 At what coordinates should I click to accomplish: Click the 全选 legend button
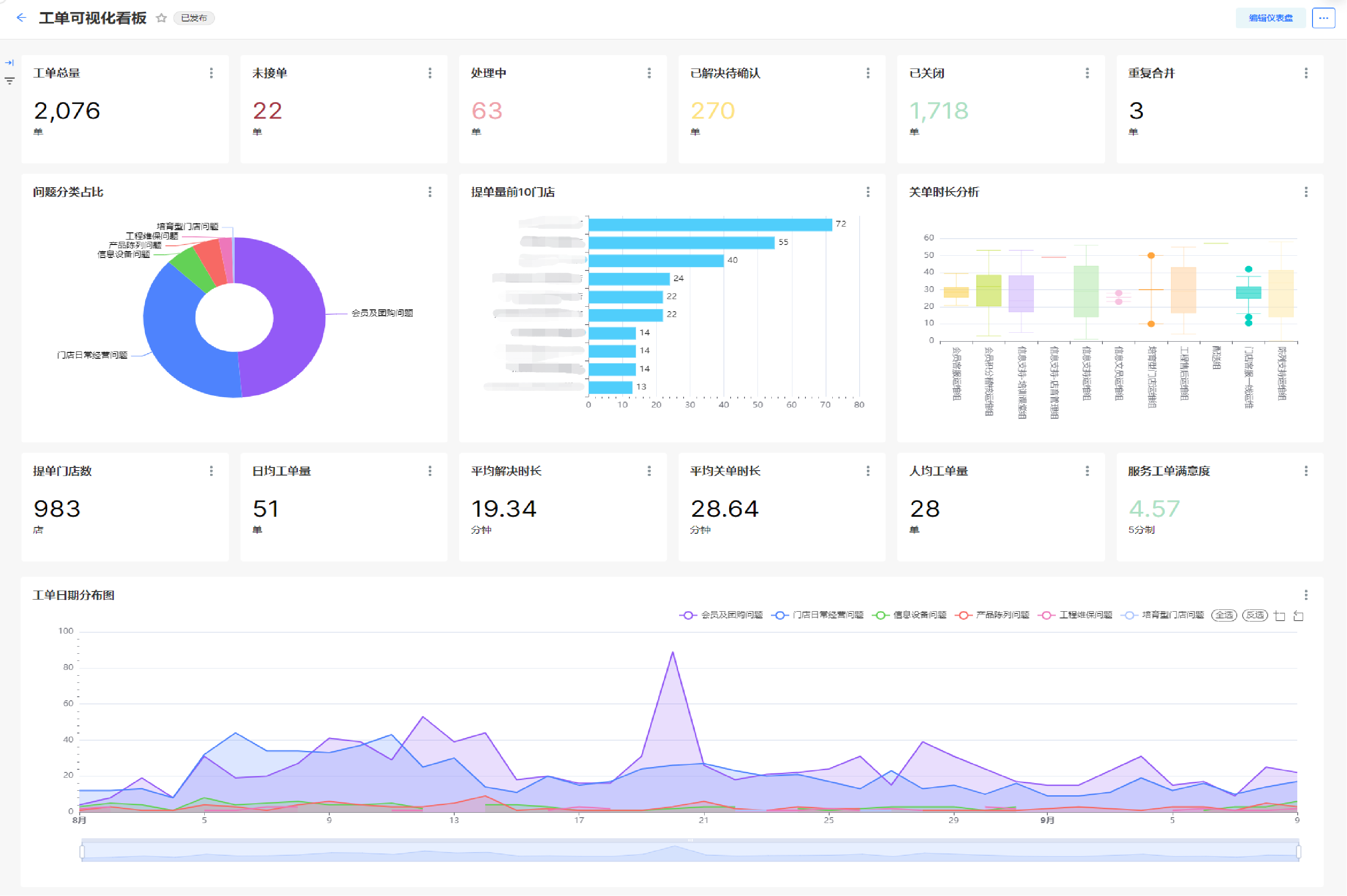click(1223, 615)
